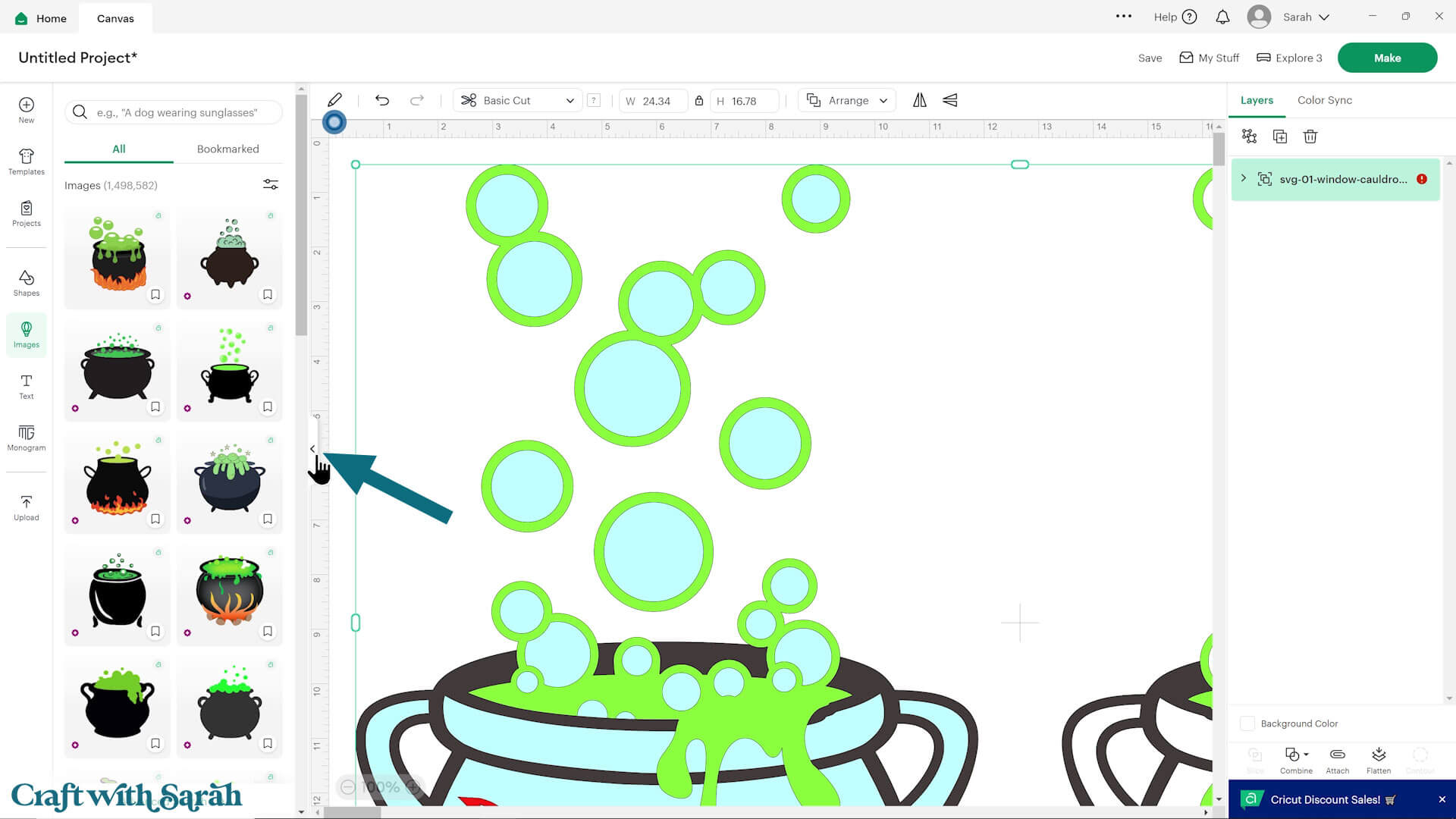Expand the Arrange dropdown
This screenshot has height=819, width=1456.
pyautogui.click(x=847, y=100)
